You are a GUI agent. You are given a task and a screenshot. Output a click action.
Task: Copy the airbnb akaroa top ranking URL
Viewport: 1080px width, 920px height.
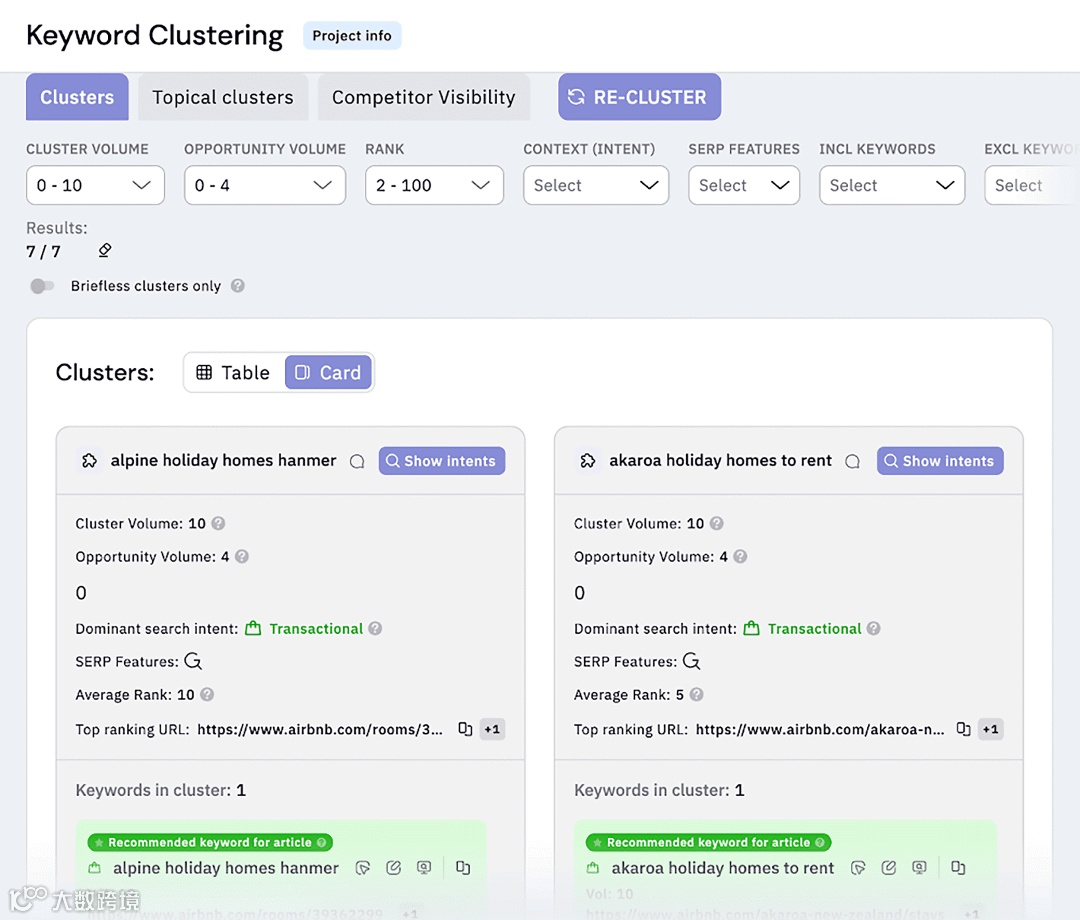(963, 729)
